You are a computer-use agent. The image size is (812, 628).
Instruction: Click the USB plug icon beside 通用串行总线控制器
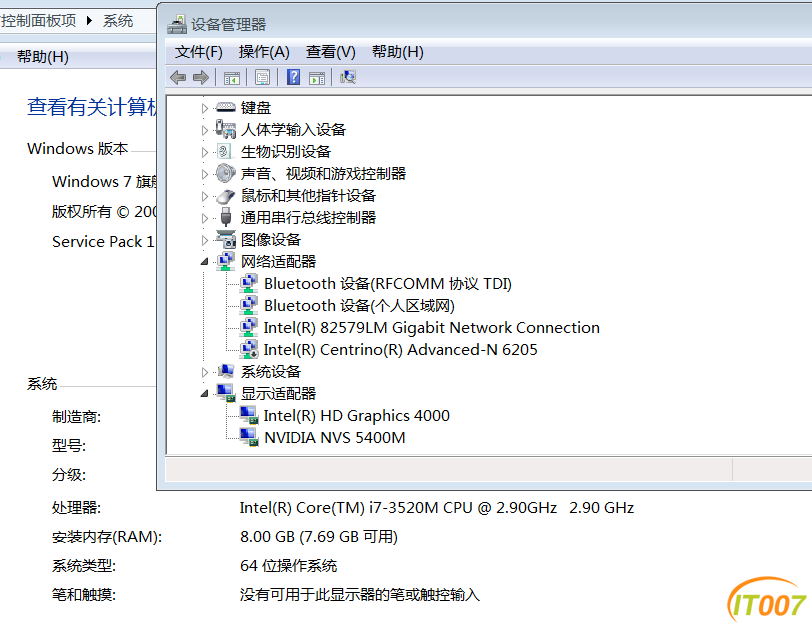pos(226,217)
